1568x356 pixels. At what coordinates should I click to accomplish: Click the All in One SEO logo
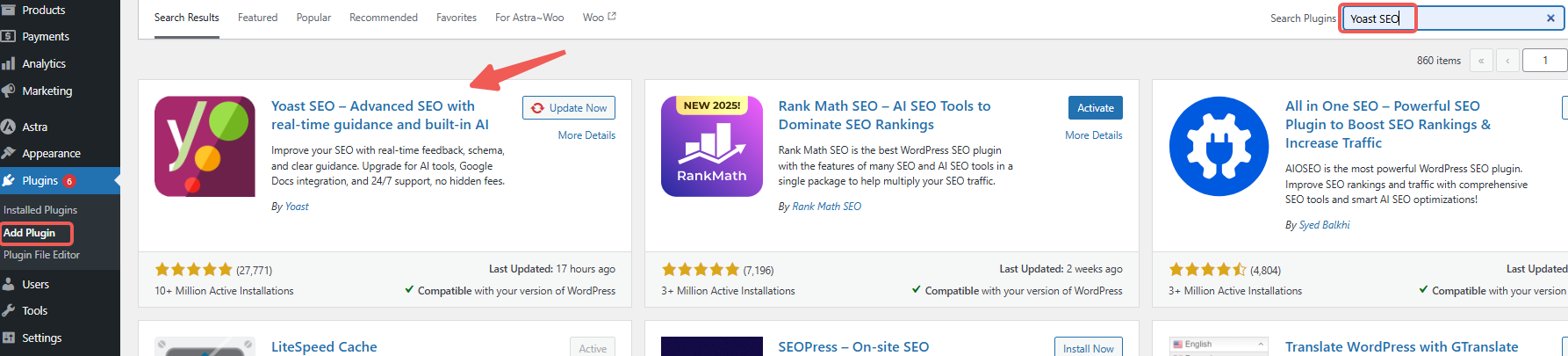pos(1219,146)
